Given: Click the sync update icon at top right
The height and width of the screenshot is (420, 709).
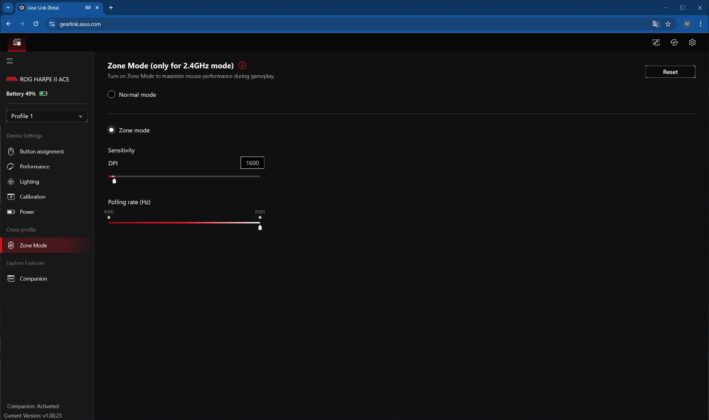Looking at the screenshot, I should tap(674, 42).
